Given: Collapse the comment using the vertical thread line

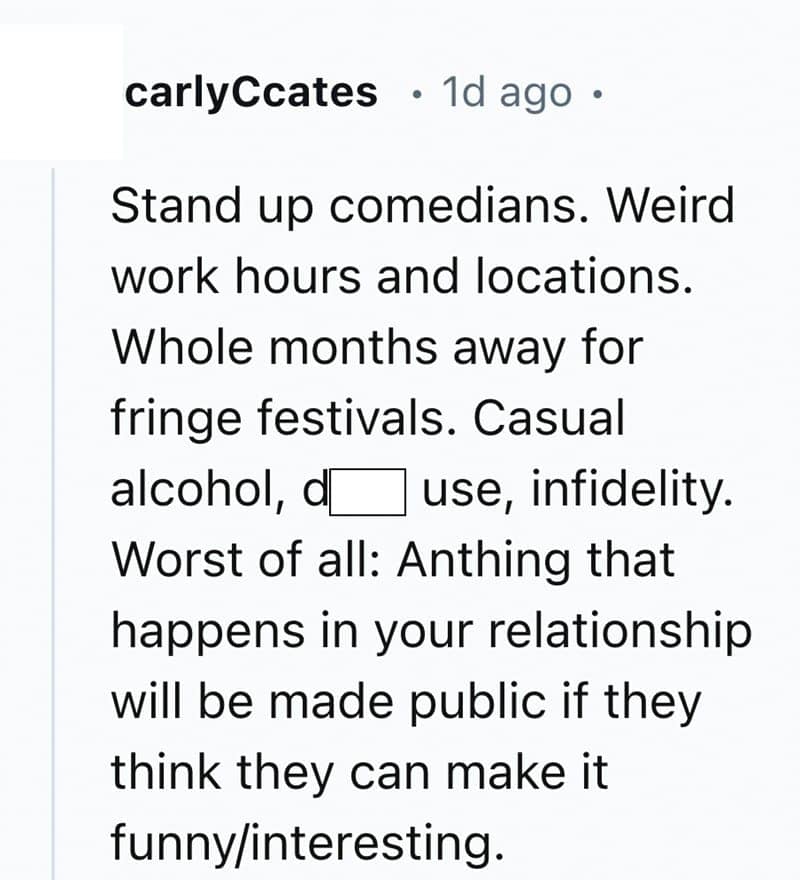Looking at the screenshot, I should [53, 520].
